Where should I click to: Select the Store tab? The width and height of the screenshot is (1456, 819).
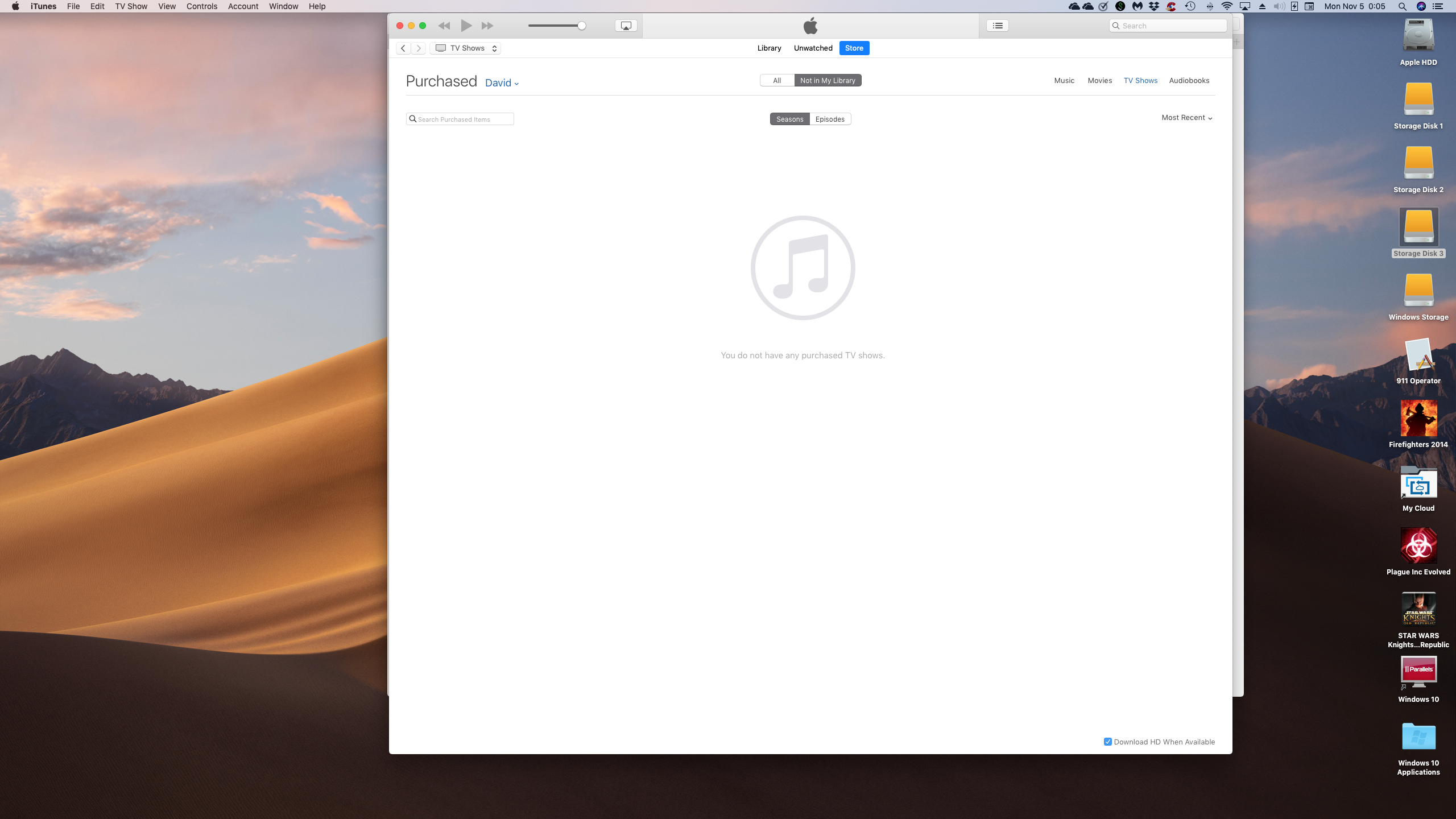click(x=854, y=48)
